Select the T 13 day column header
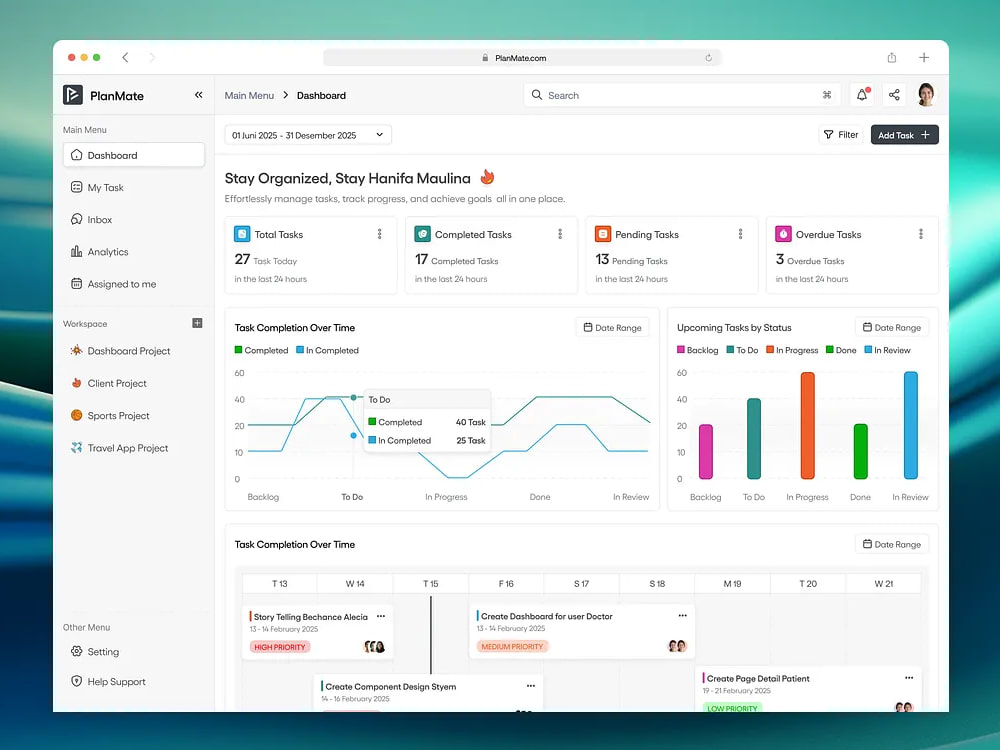The height and width of the screenshot is (750, 1000). tap(279, 584)
